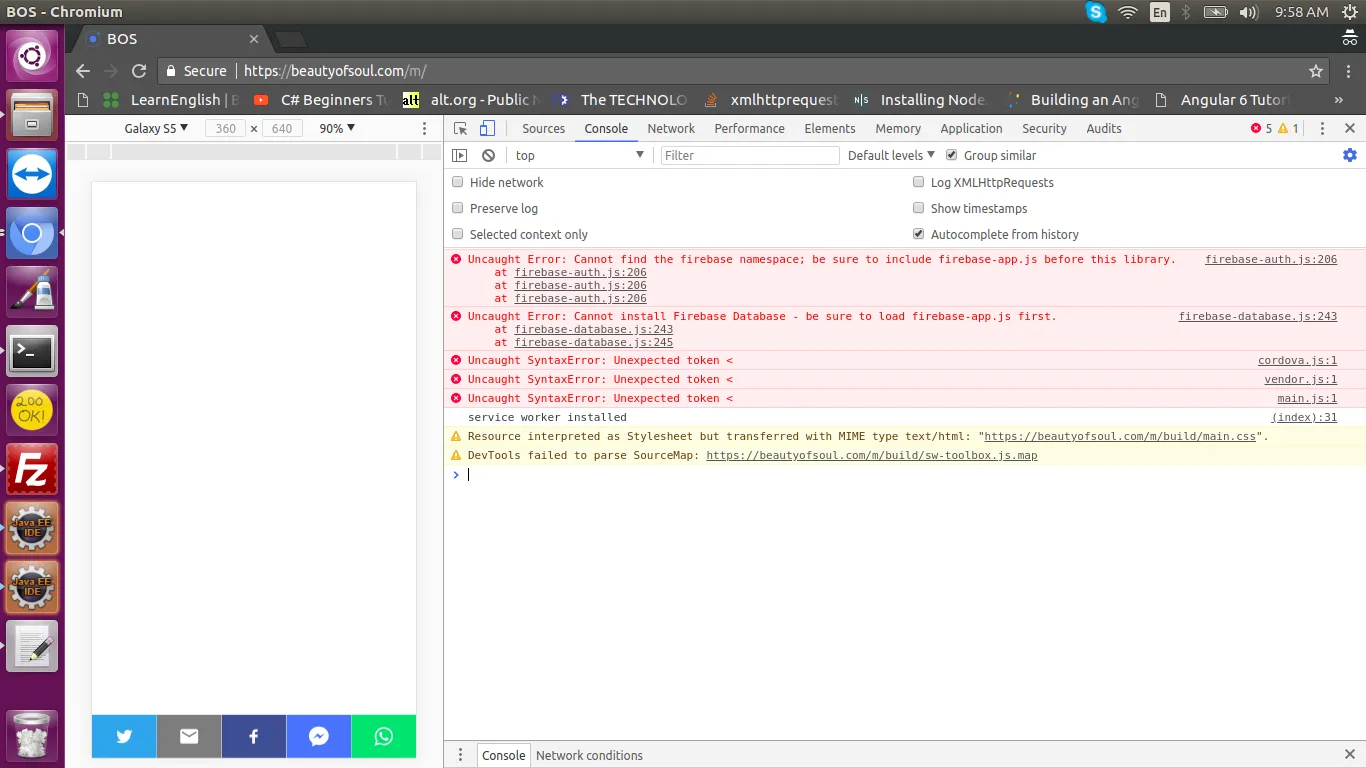Open the firebase-database.js:245 stack trace link
The width and height of the screenshot is (1366, 768).
click(594, 342)
